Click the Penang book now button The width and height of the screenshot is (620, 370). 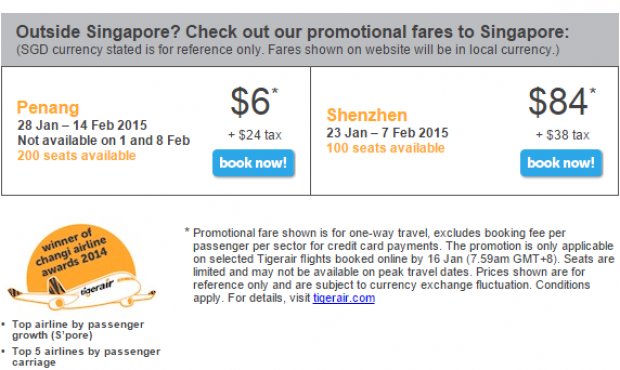click(253, 163)
